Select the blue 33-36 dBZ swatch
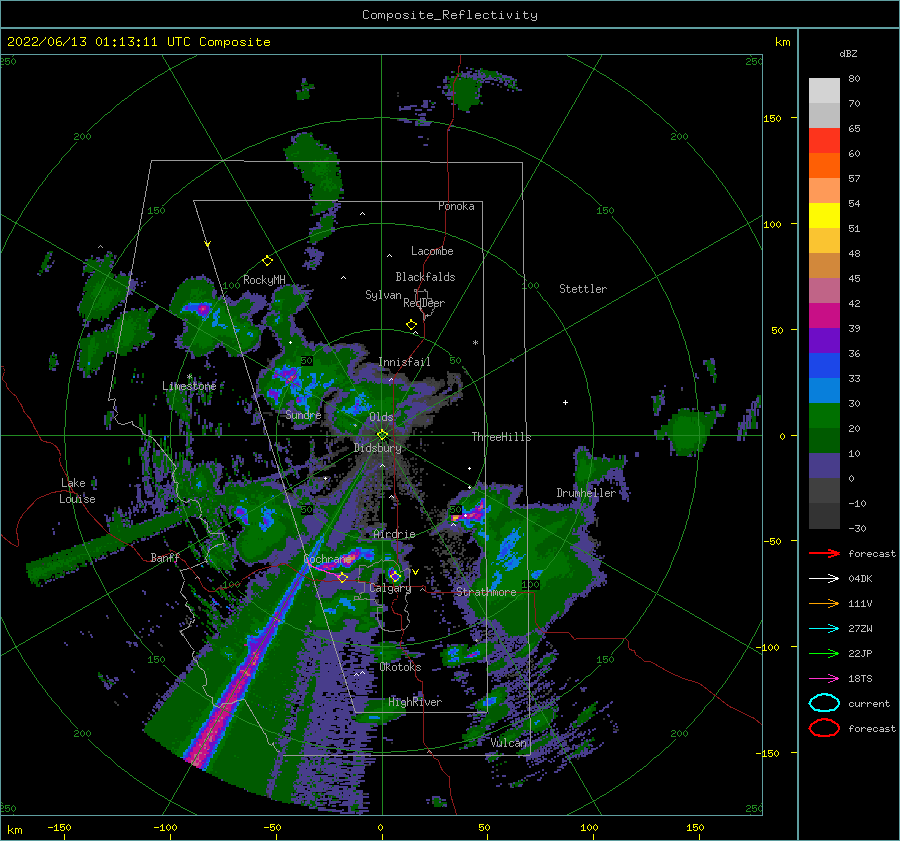This screenshot has height=841, width=900. pyautogui.click(x=824, y=366)
